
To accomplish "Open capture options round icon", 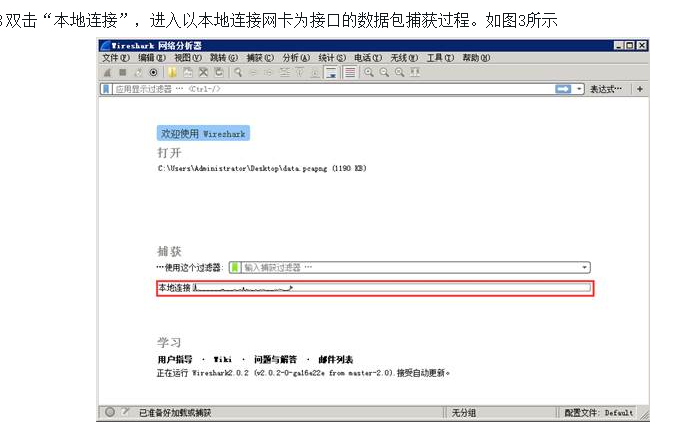I will (153, 72).
